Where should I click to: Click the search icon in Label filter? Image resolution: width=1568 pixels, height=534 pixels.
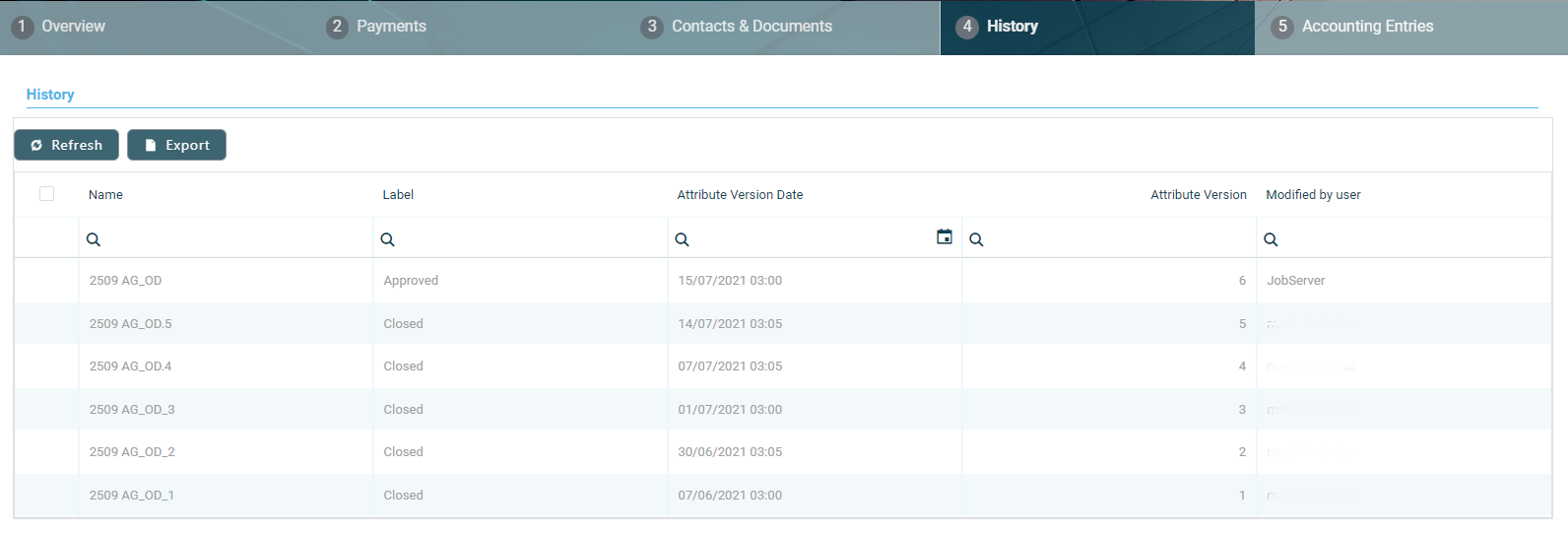[x=388, y=239]
